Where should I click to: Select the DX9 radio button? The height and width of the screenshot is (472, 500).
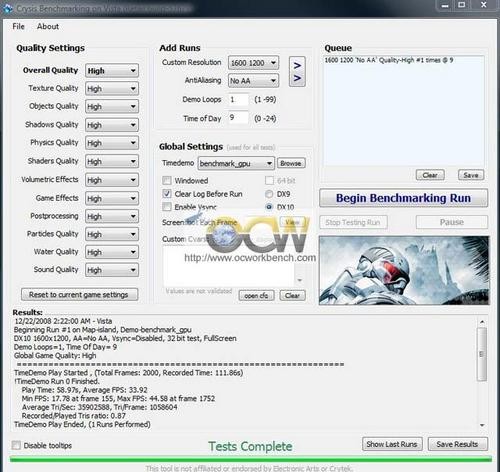pos(269,194)
